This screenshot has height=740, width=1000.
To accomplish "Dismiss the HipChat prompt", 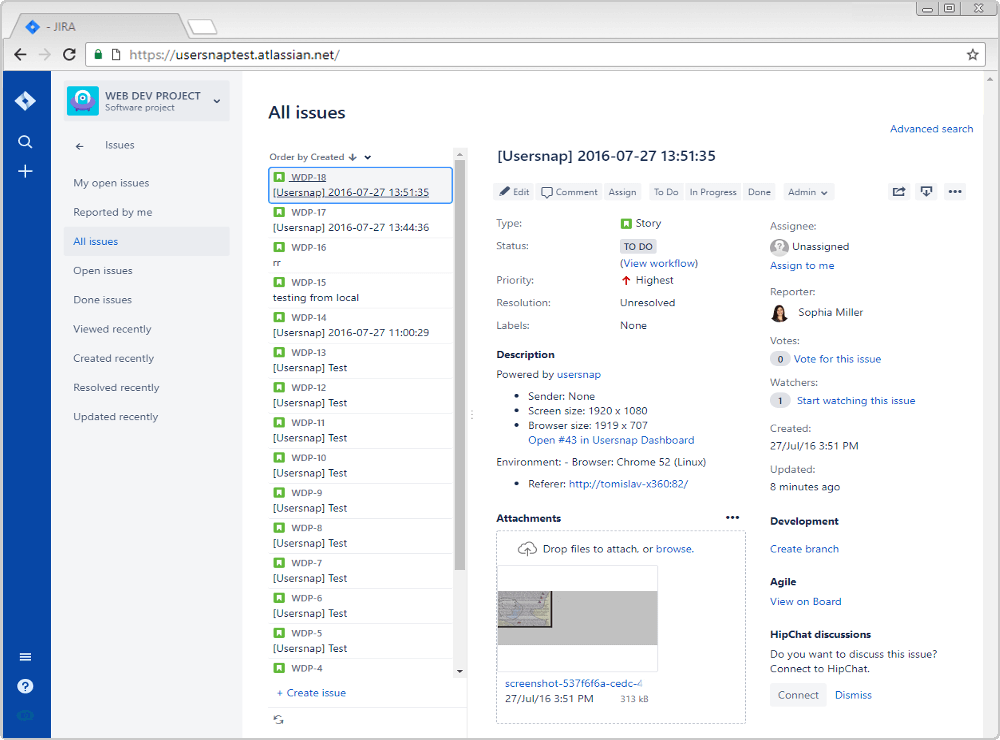I will click(x=853, y=695).
